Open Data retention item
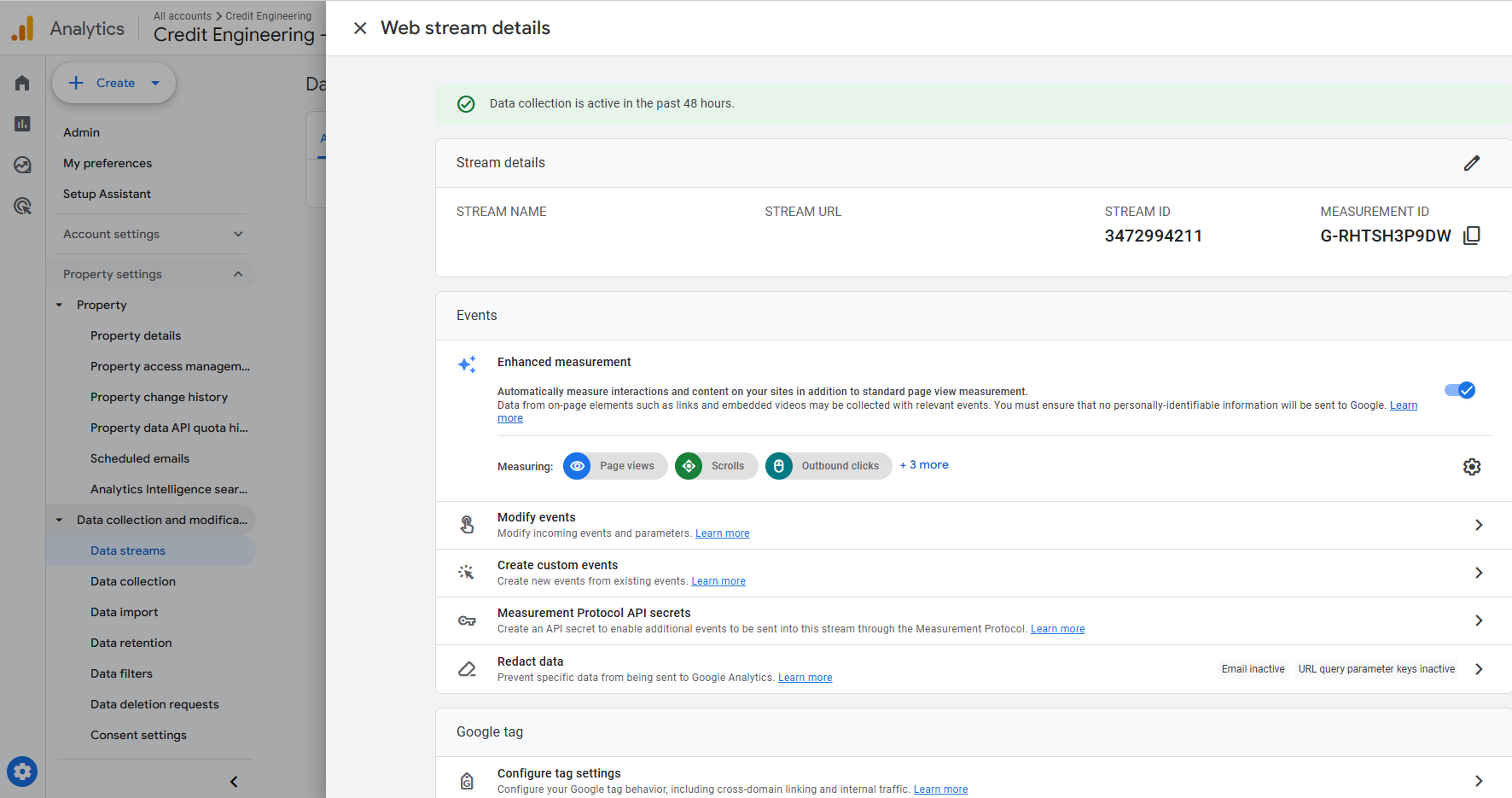 click(x=131, y=643)
